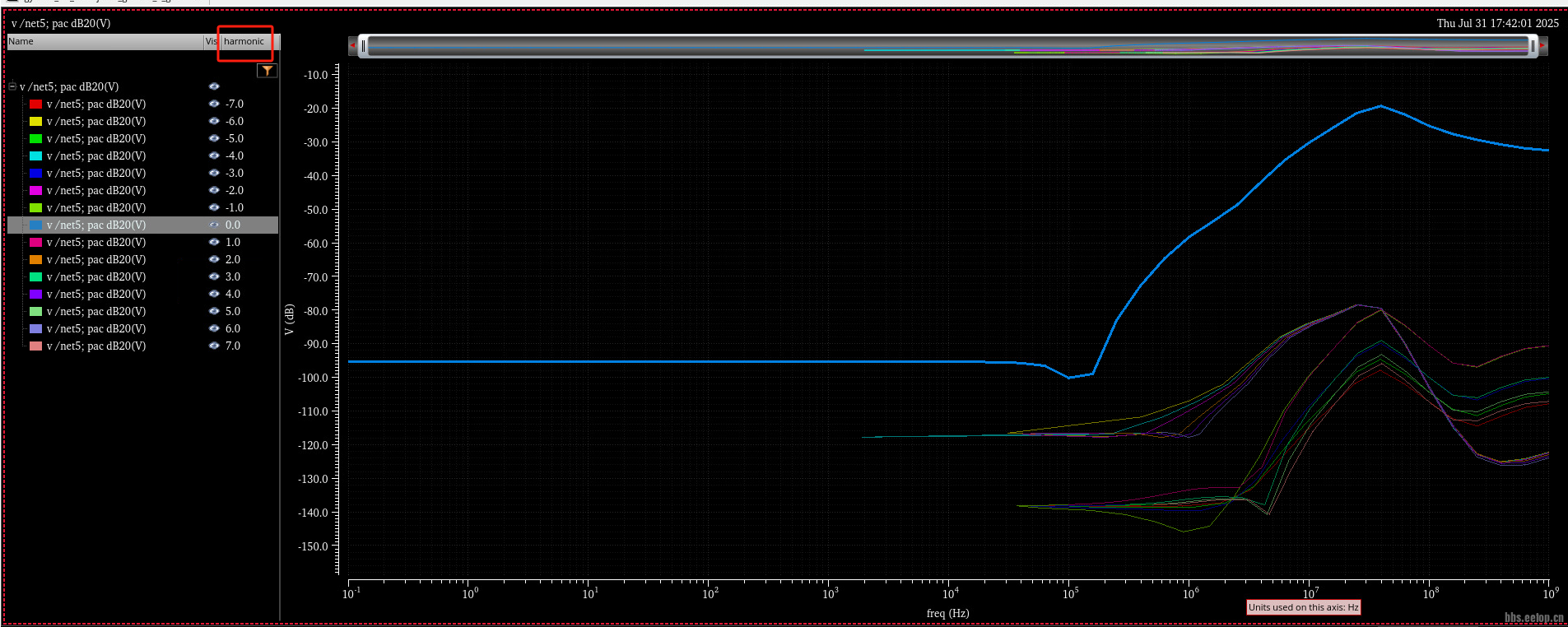Click the harmonic value 0.0 cell
The image size is (1568, 627).
click(x=233, y=225)
